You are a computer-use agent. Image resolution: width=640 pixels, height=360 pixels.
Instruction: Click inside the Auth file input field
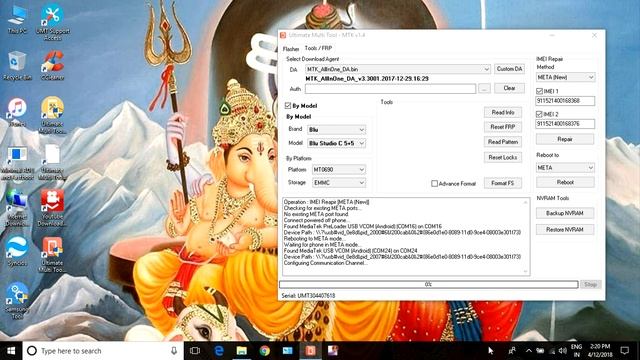click(390, 89)
